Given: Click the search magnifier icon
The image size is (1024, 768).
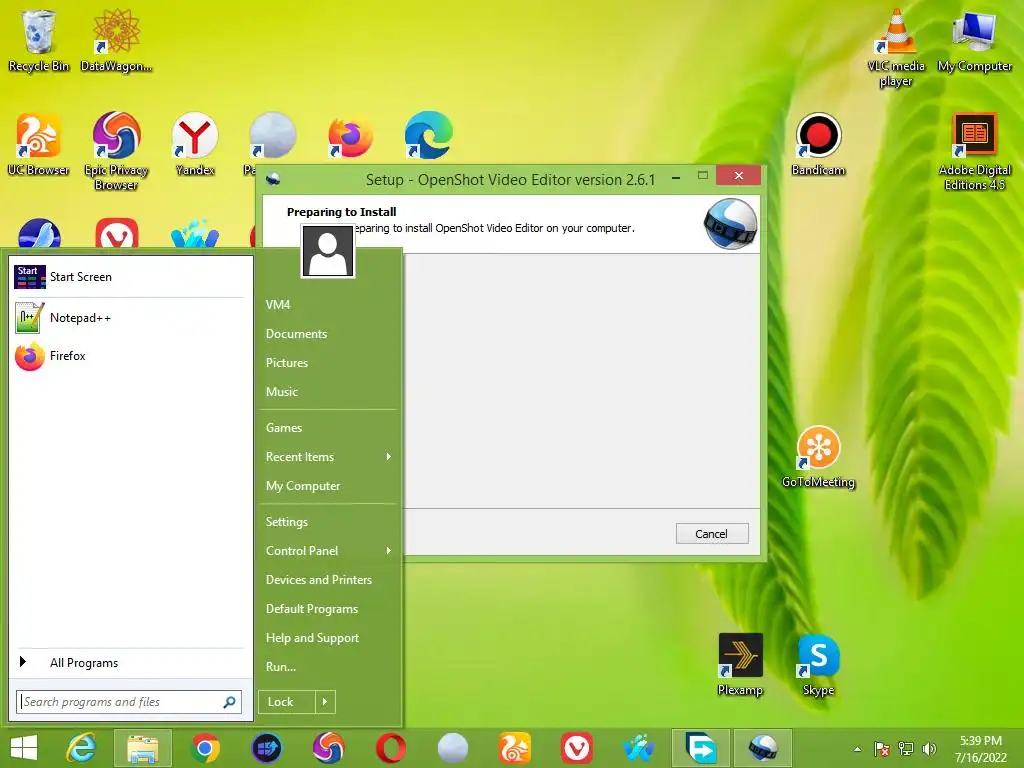Looking at the screenshot, I should [229, 702].
